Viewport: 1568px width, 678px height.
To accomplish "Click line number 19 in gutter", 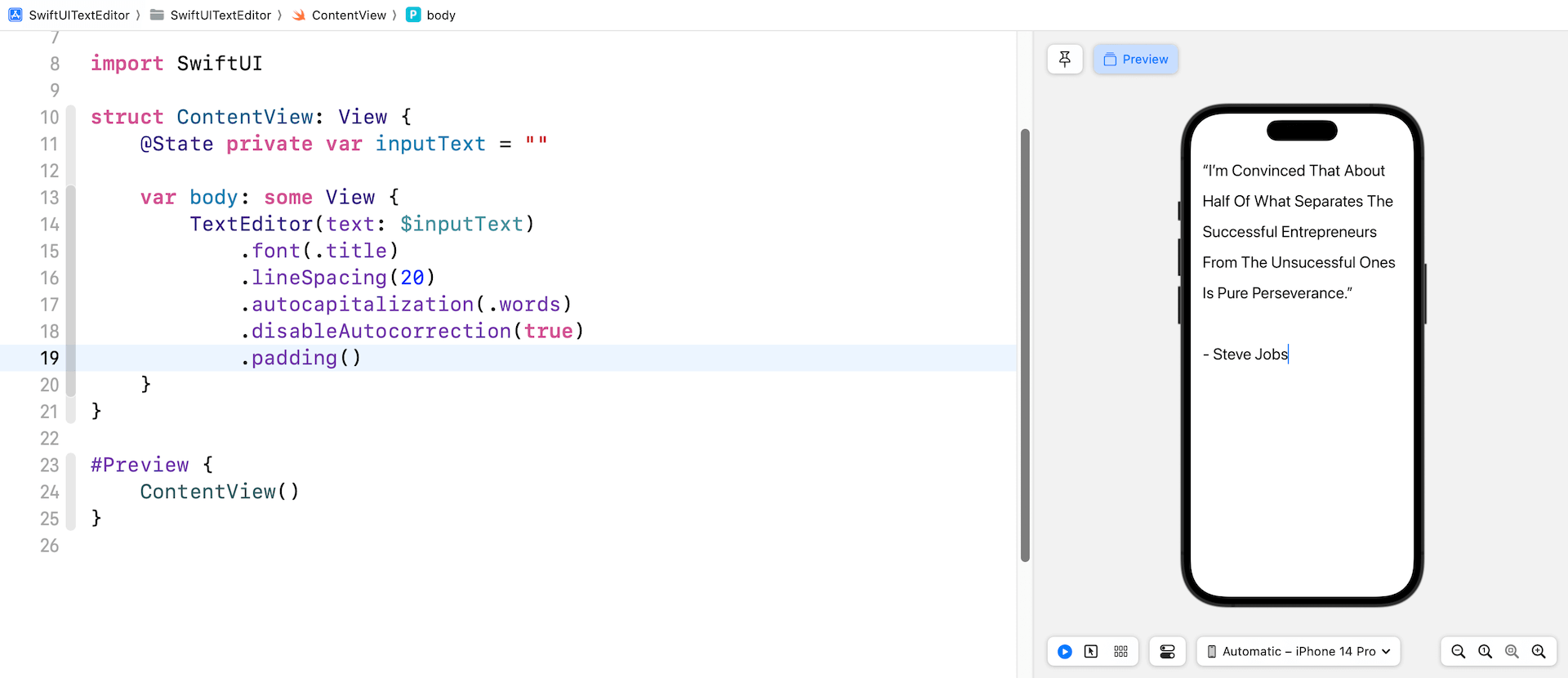I will [50, 358].
